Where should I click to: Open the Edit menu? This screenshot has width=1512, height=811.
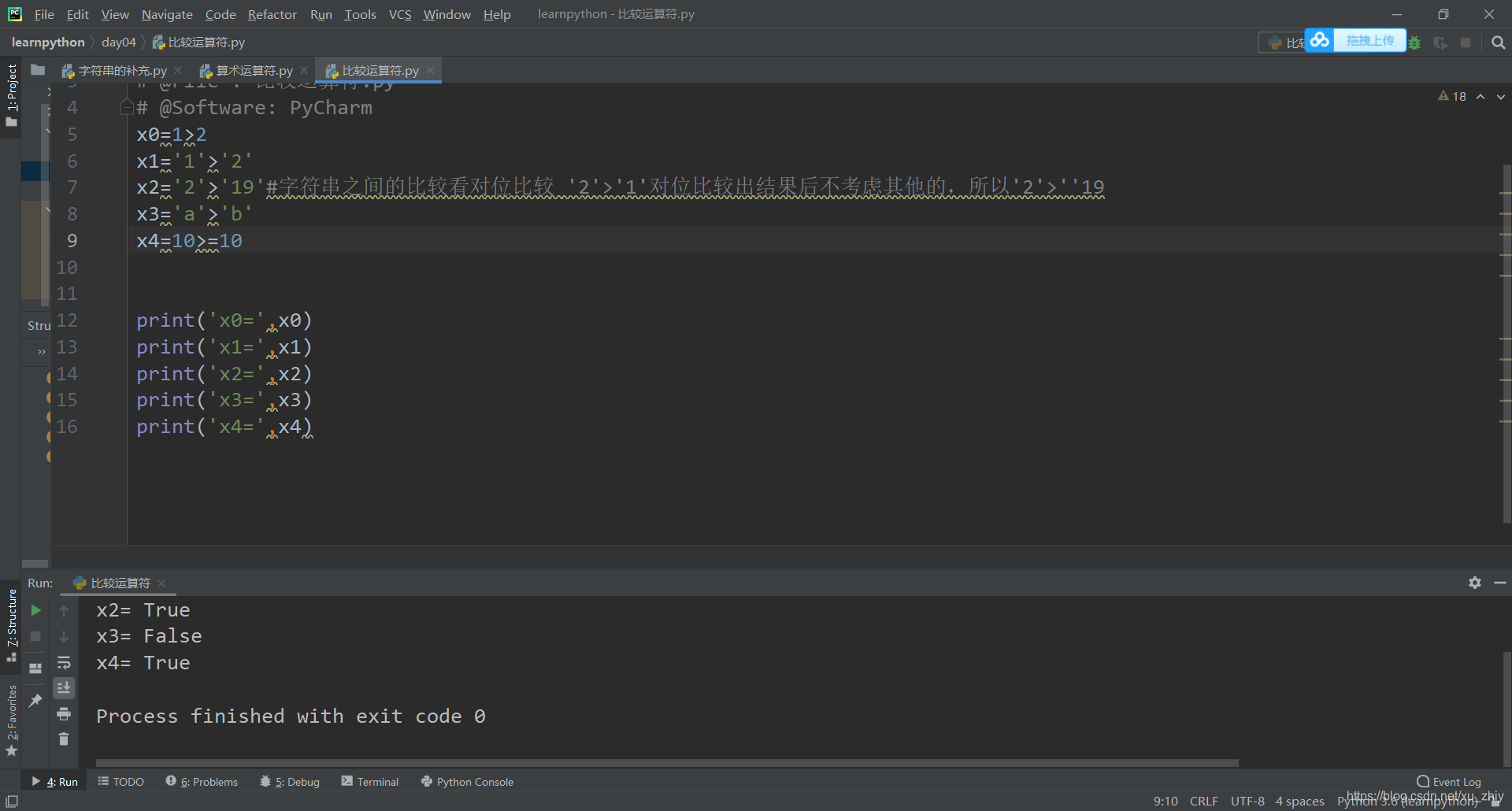click(77, 14)
